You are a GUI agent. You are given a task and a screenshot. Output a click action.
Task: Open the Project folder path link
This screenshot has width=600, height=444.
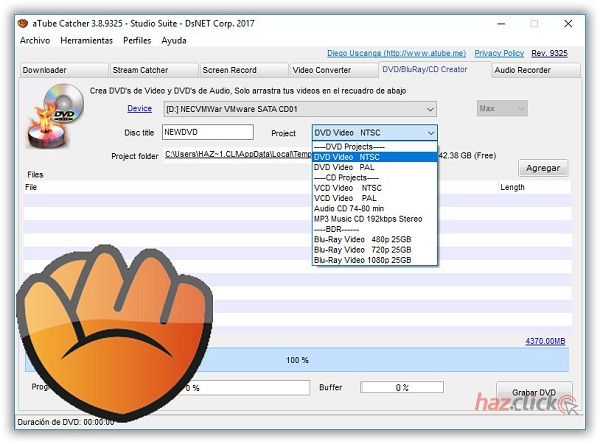coord(238,154)
